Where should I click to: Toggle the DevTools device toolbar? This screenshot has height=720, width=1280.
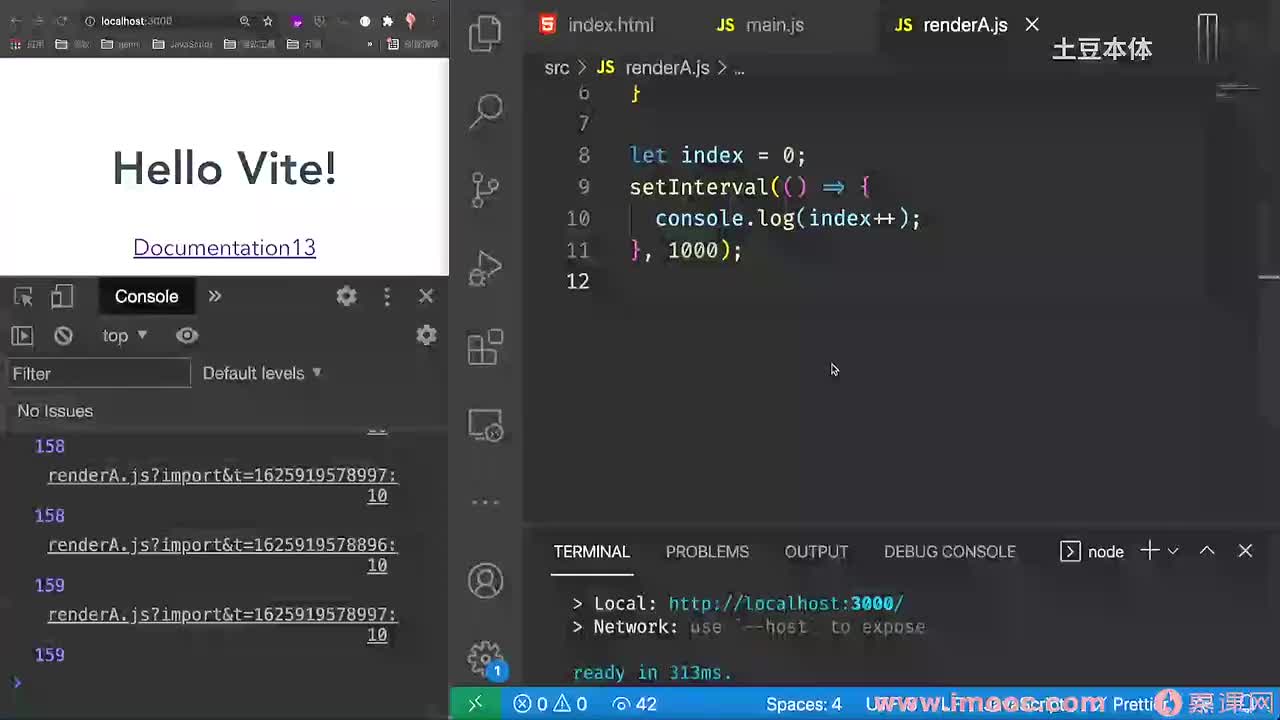[62, 296]
